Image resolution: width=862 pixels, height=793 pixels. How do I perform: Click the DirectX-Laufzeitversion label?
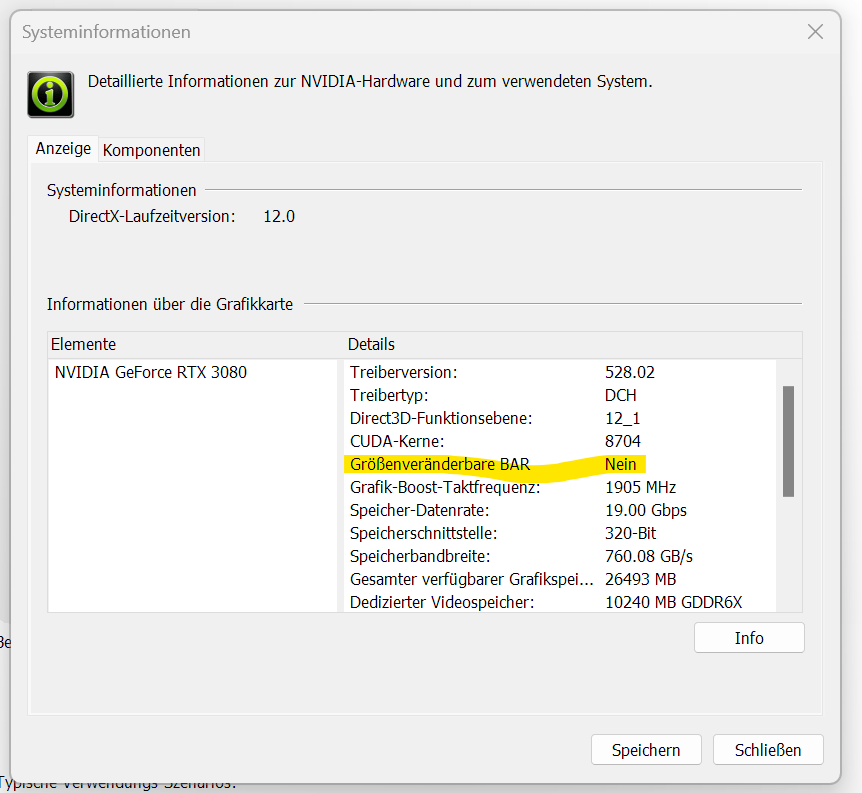[x=152, y=217]
